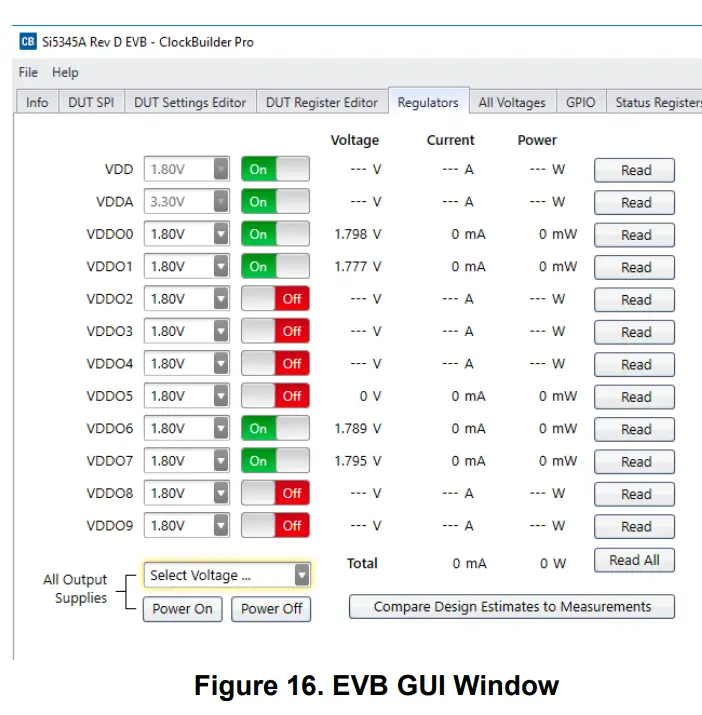Click Read for the VDD row

(634, 170)
